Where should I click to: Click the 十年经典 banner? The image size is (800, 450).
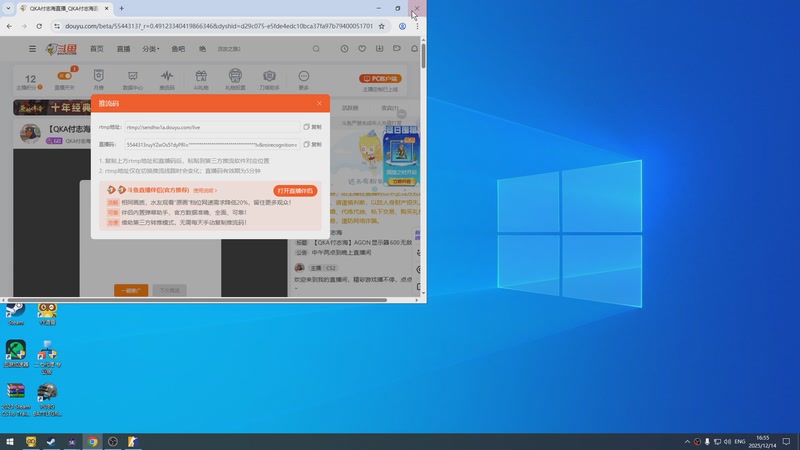pos(53,108)
